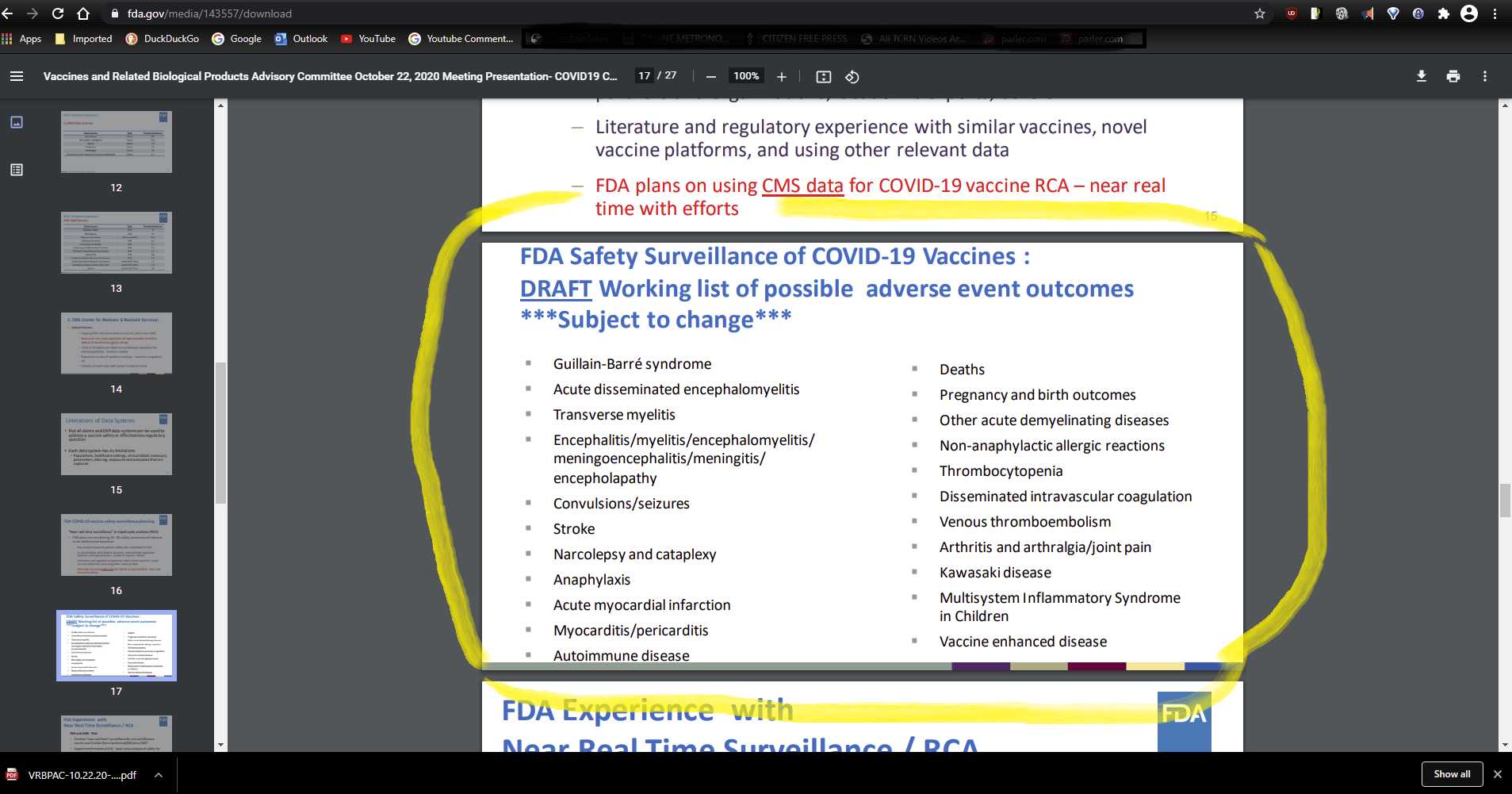This screenshot has width=1512, height=794.
Task: Click the 'Thrombocytopenia' list item
Action: coord(1001,471)
